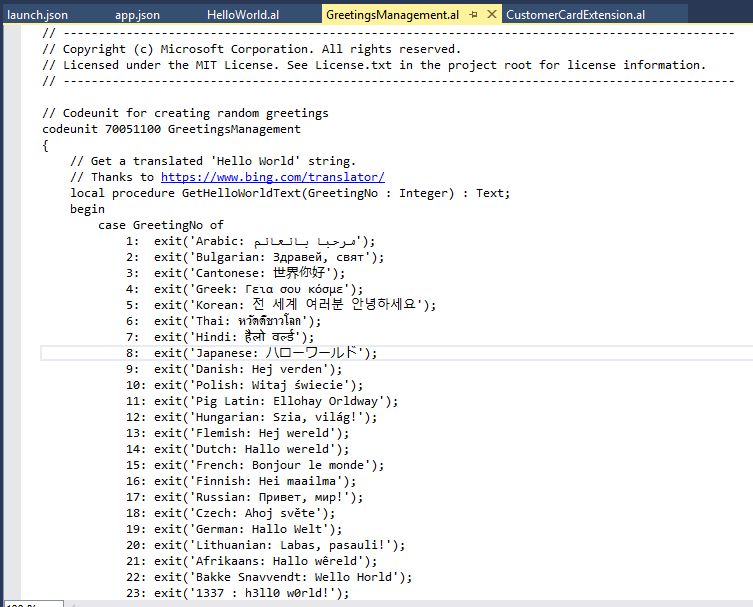
Task: Click the 'codeunit 70051100 GreetingsManagement' line
Action: click(x=171, y=129)
